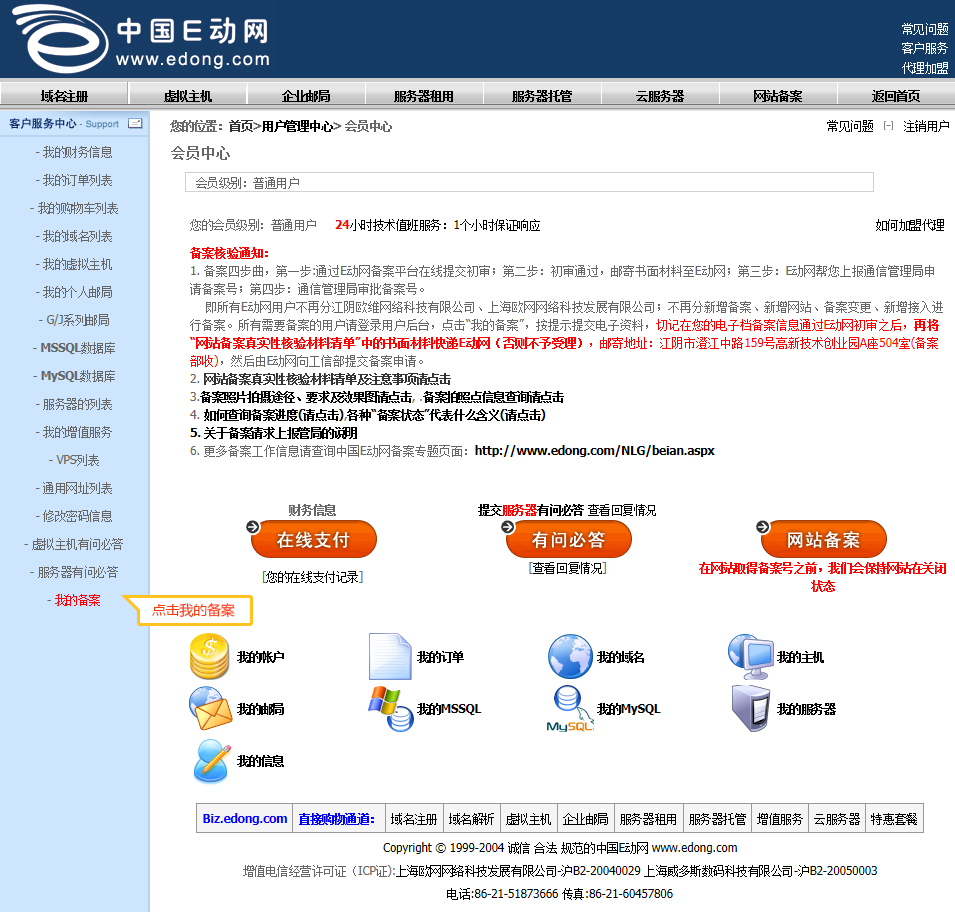The height and width of the screenshot is (913, 955).
Task: Open 网站备案真实性核验材料清单及注意事项请点击 link
Action: point(327,379)
